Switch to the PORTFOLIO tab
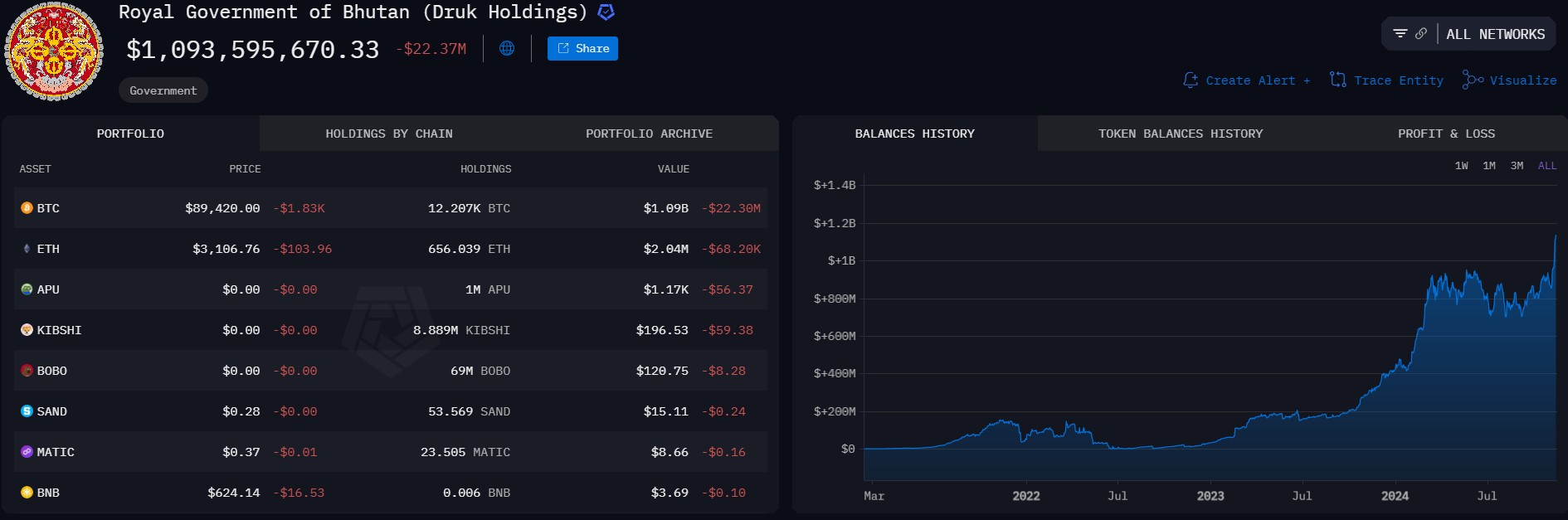The width and height of the screenshot is (1568, 520). point(130,134)
